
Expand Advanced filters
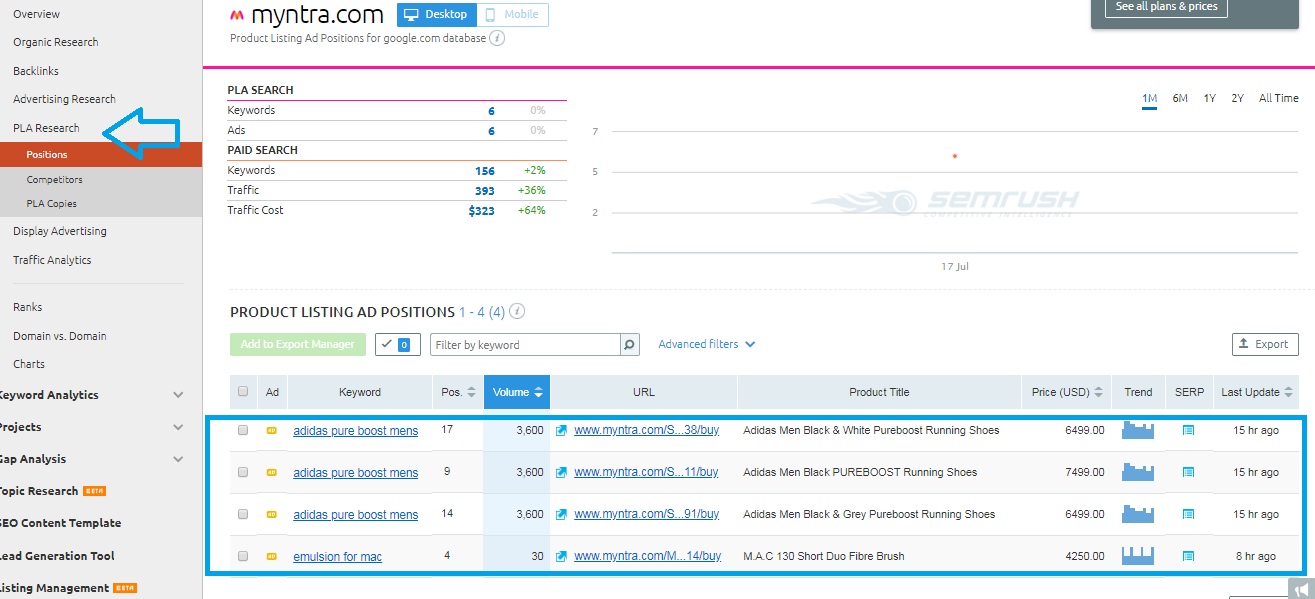[707, 345]
